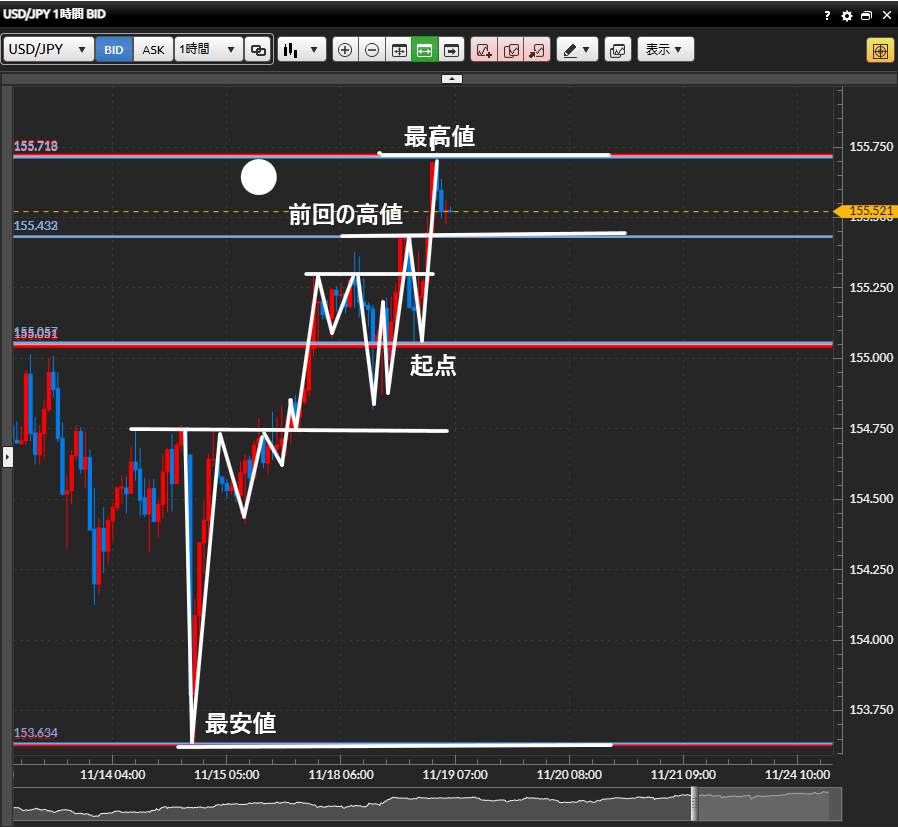Click the scroll-to-latest arrow icon
898x827 pixels.
point(451,50)
